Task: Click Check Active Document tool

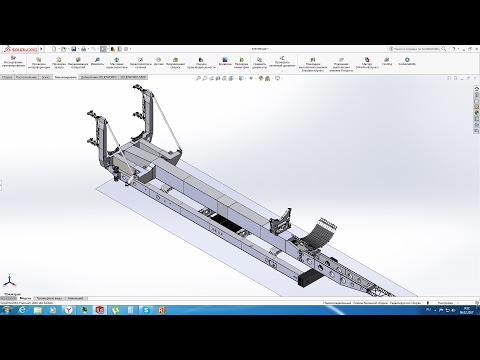Action: pyautogui.click(x=282, y=62)
